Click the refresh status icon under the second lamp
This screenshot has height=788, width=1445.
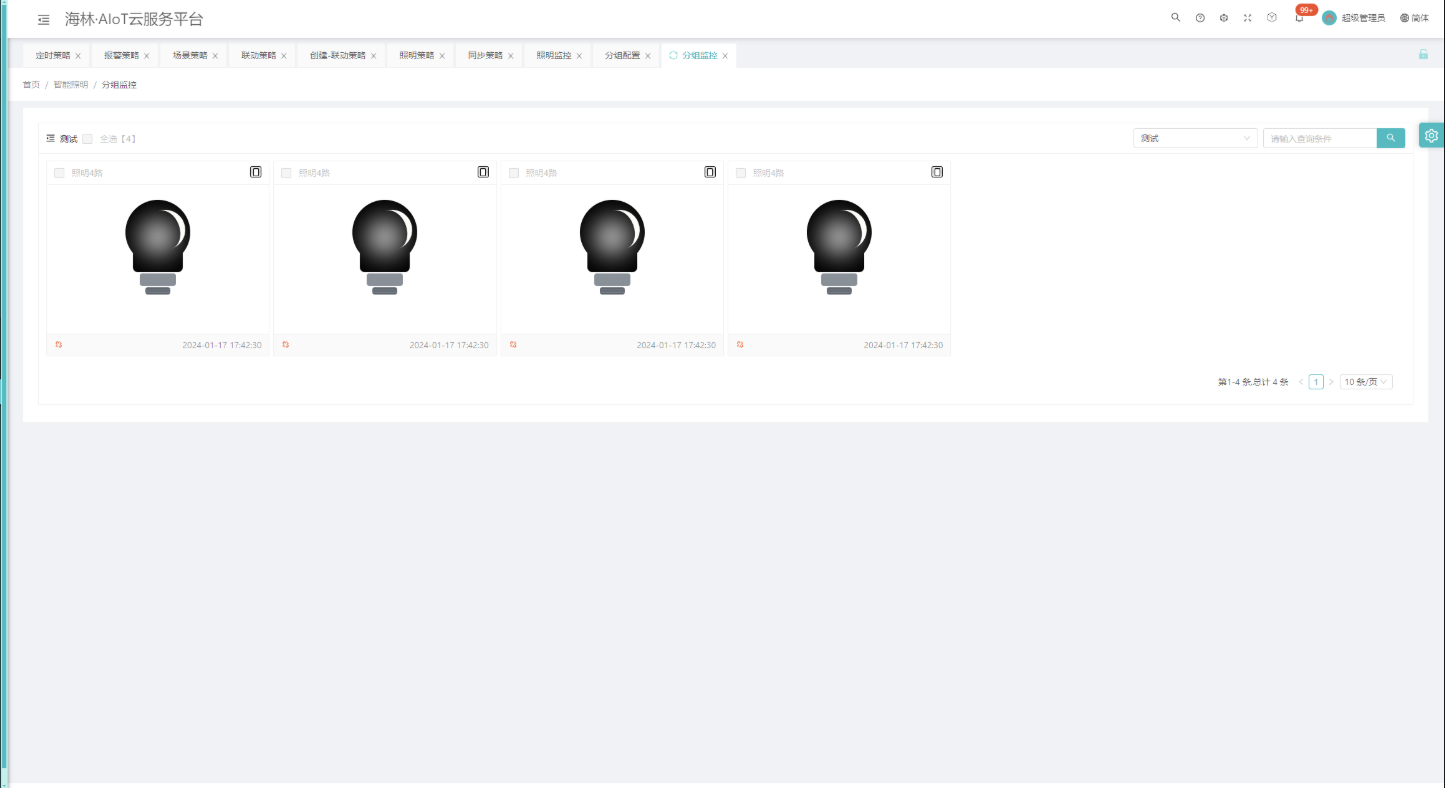tap(286, 344)
